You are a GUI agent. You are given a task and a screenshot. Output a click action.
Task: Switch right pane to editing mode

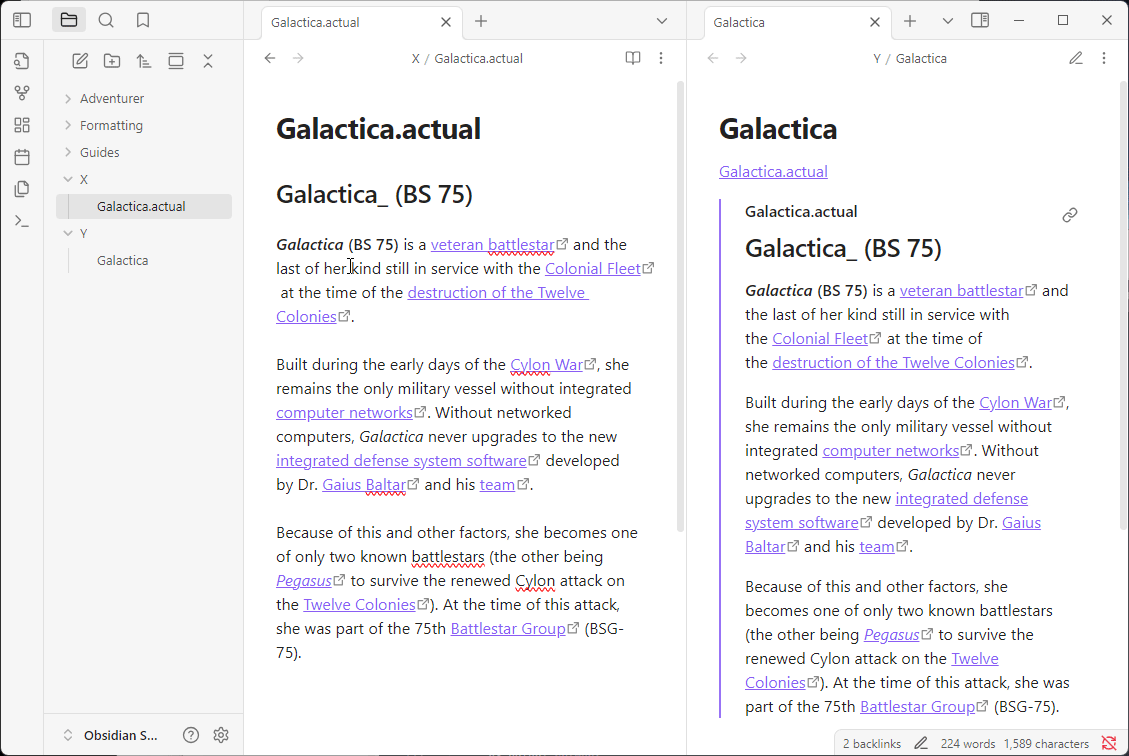point(1076,58)
